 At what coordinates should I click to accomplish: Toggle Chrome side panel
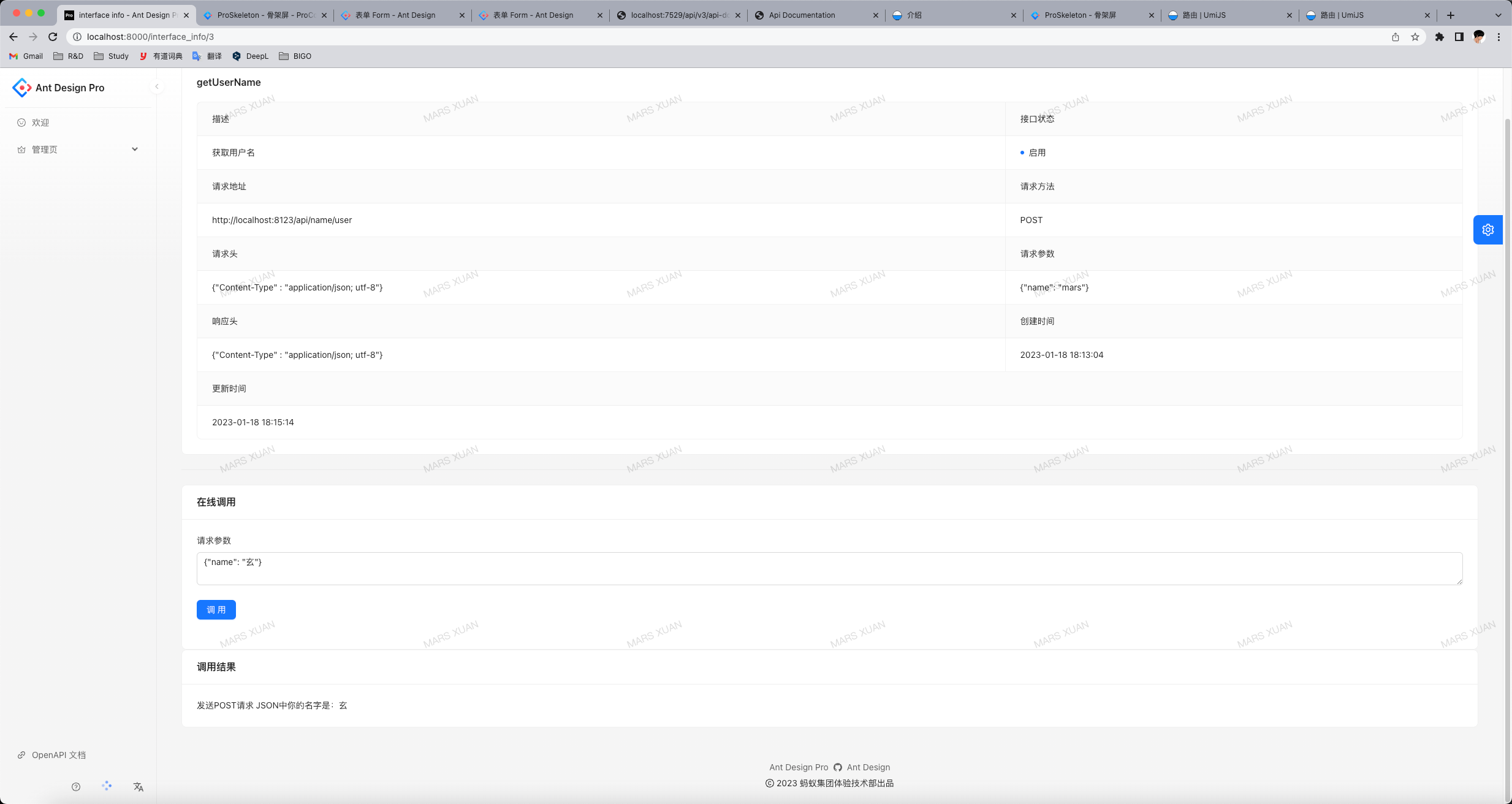[x=1459, y=37]
